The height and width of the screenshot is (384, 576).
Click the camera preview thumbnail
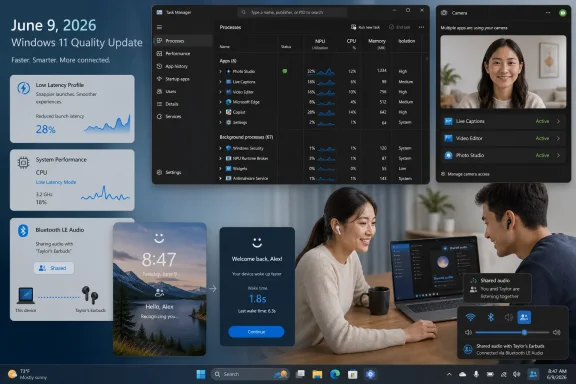pos(503,72)
